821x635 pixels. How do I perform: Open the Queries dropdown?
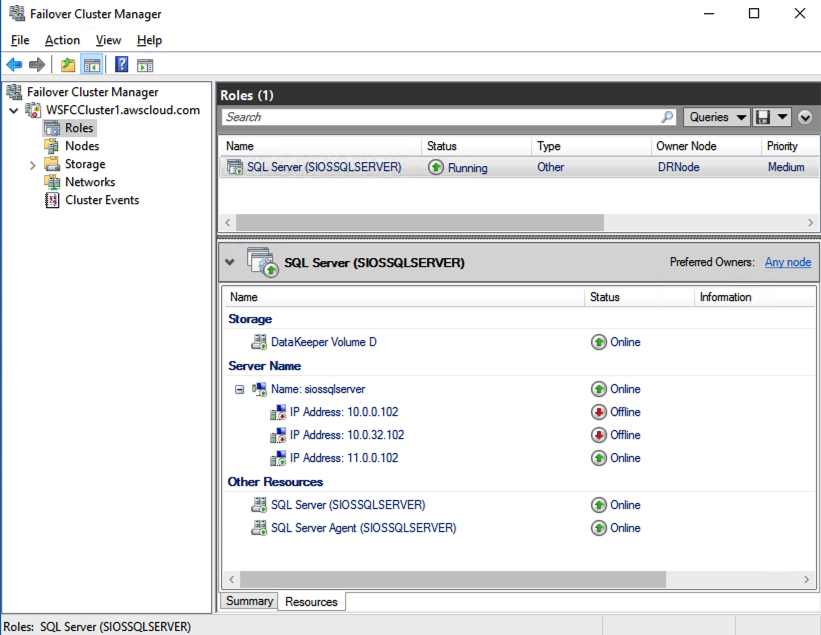(x=717, y=117)
